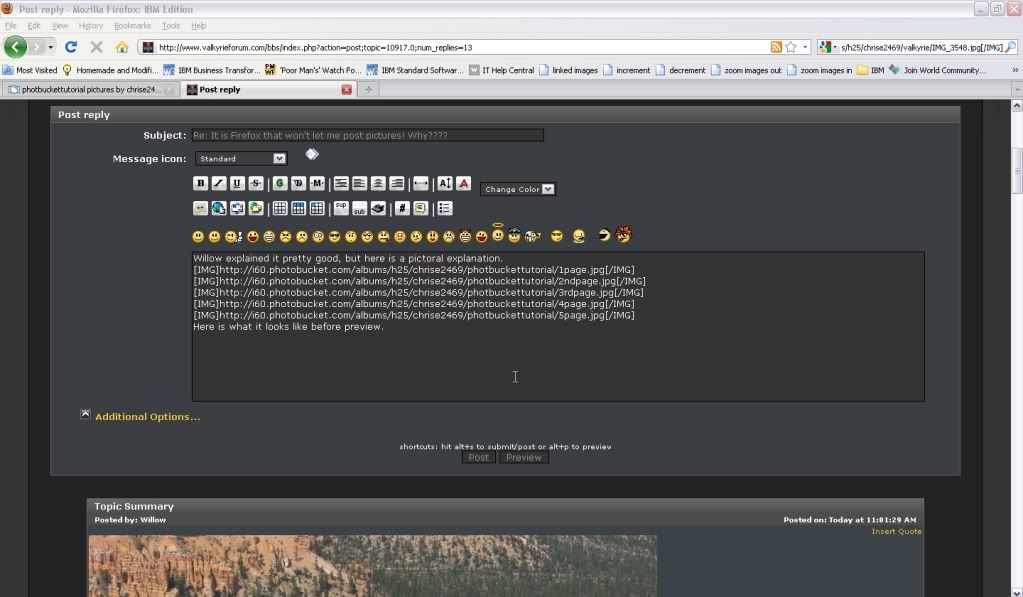Go back with the green back arrow
1023x597 pixels.
pos(15,47)
